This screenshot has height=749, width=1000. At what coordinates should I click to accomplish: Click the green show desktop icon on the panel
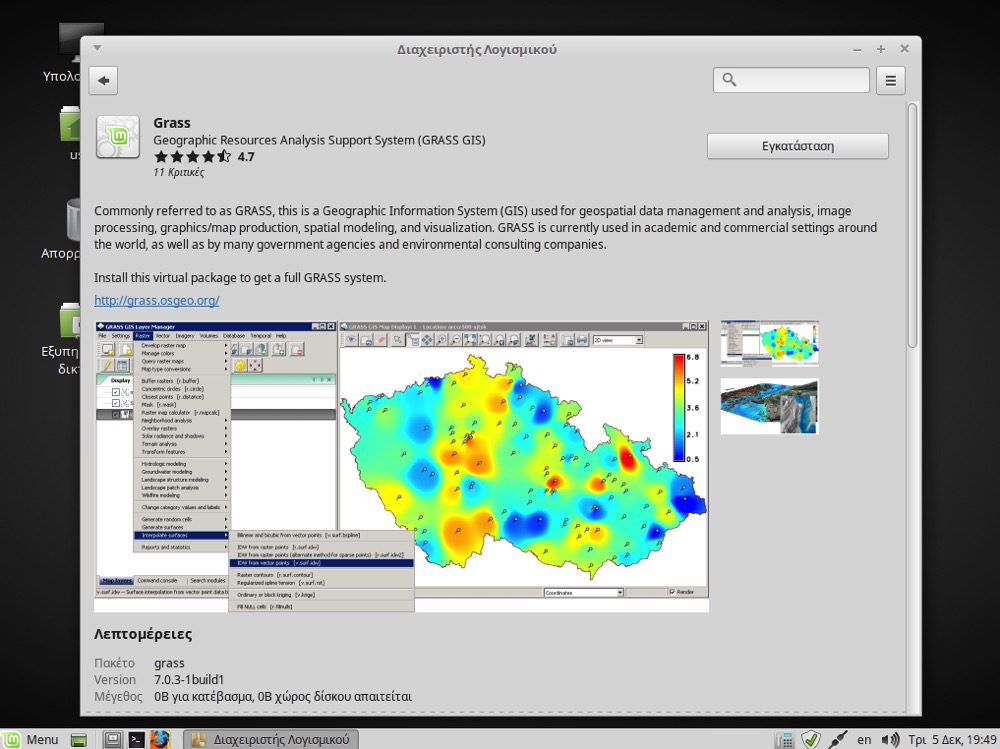(x=79, y=740)
